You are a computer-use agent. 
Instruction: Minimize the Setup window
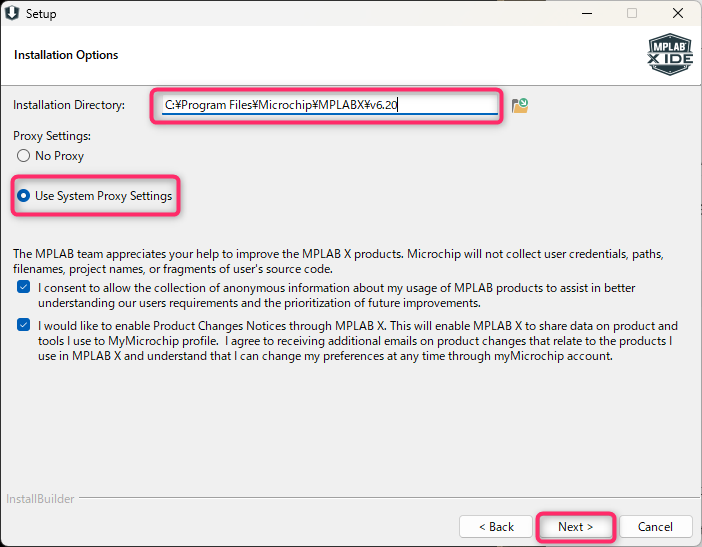(587, 13)
